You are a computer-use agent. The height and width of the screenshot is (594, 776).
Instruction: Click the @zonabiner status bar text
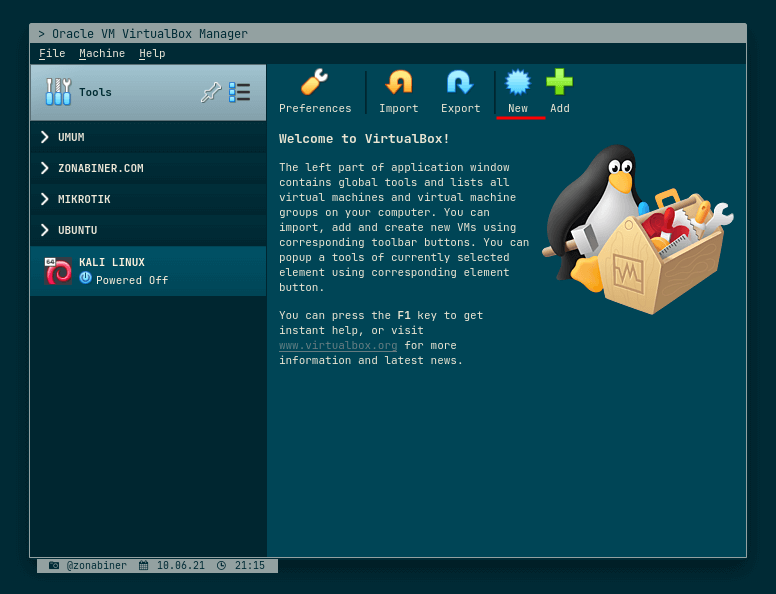[x=97, y=565]
